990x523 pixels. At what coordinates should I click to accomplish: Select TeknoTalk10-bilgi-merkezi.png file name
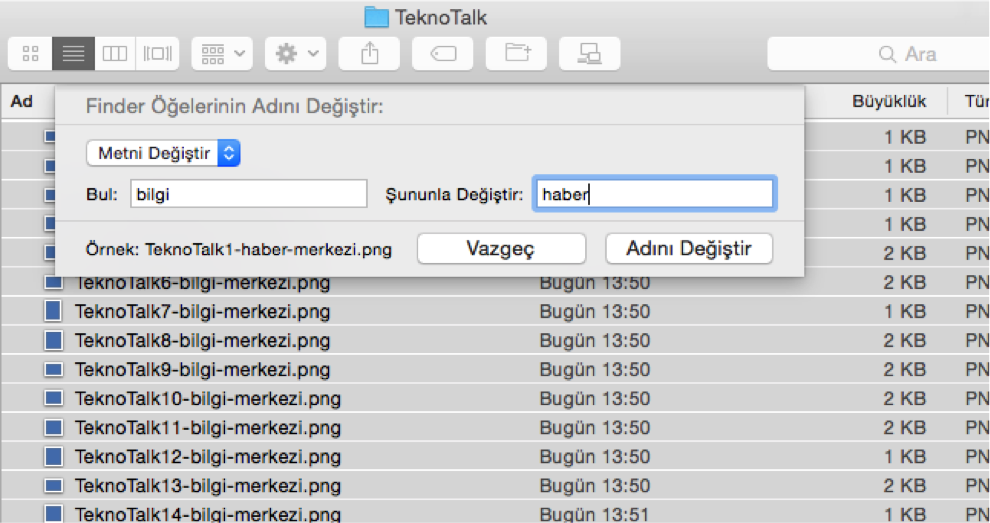pos(208,399)
